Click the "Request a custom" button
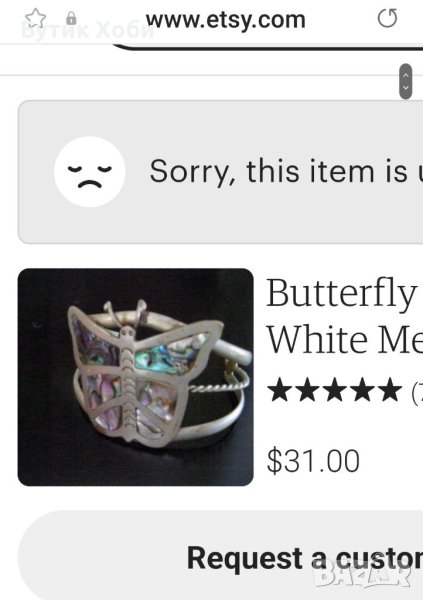Image resolution: width=423 pixels, height=600 pixels. (220, 556)
